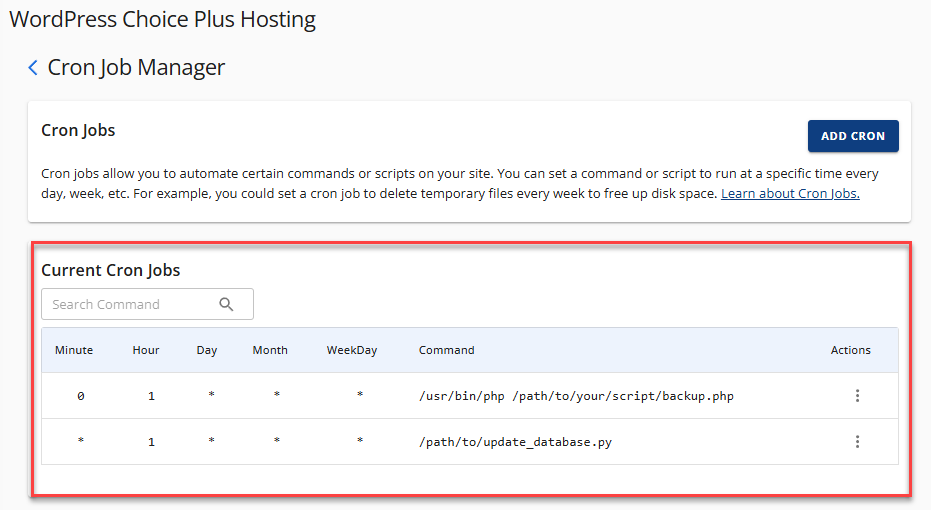Click the minute value 0 in backup.php row
This screenshot has width=931, height=510.
coord(81,396)
